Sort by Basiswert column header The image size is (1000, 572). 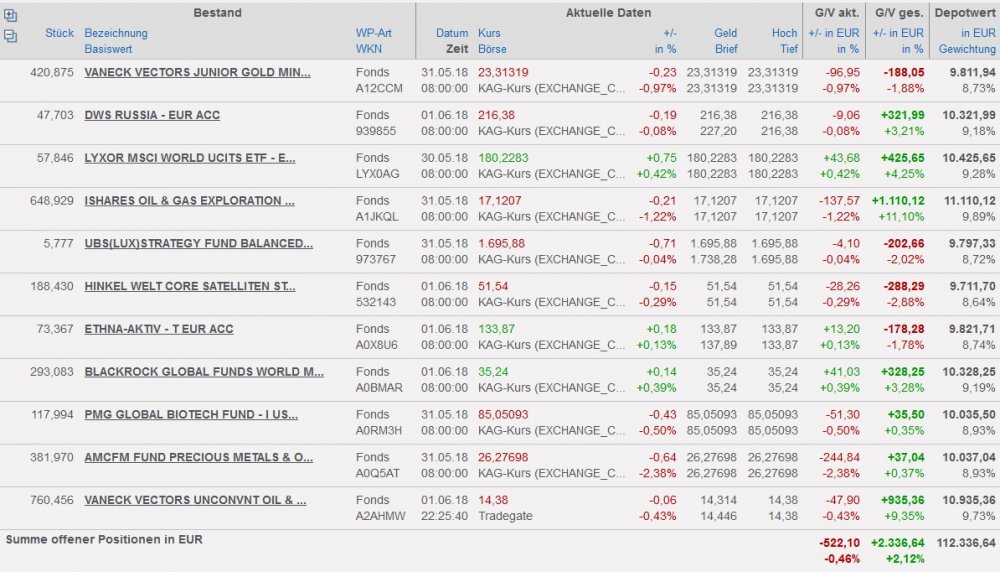[x=109, y=48]
